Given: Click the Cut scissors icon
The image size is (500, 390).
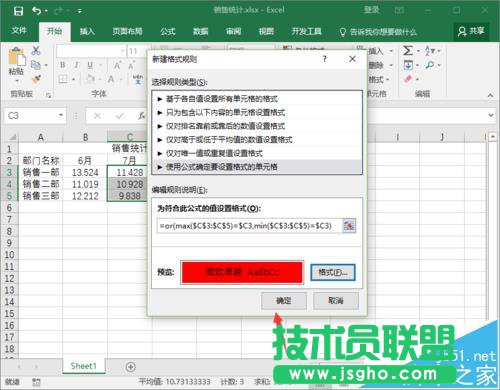Looking at the screenshot, I should [x=36, y=51].
